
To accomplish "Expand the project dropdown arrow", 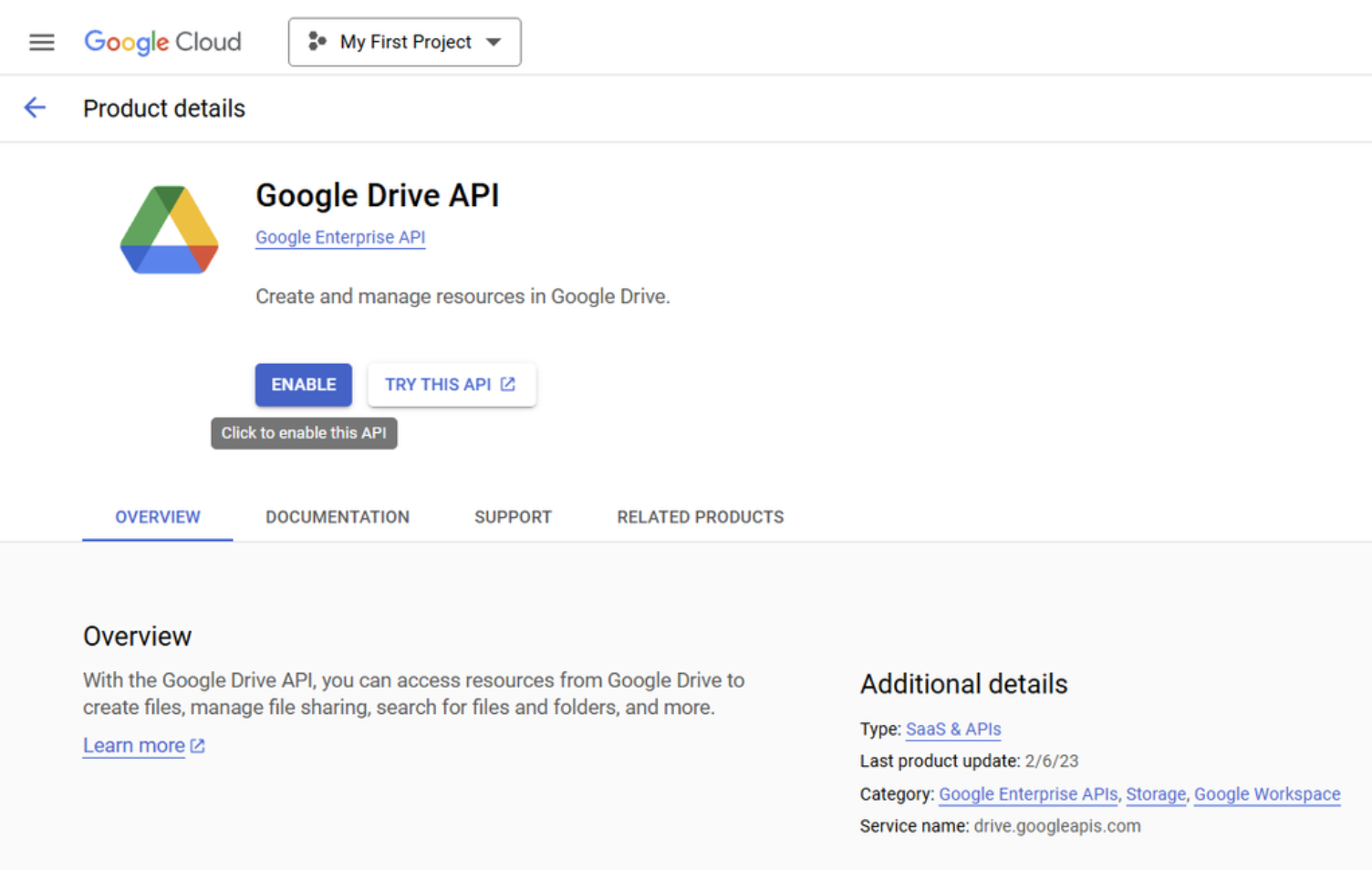I will point(493,42).
